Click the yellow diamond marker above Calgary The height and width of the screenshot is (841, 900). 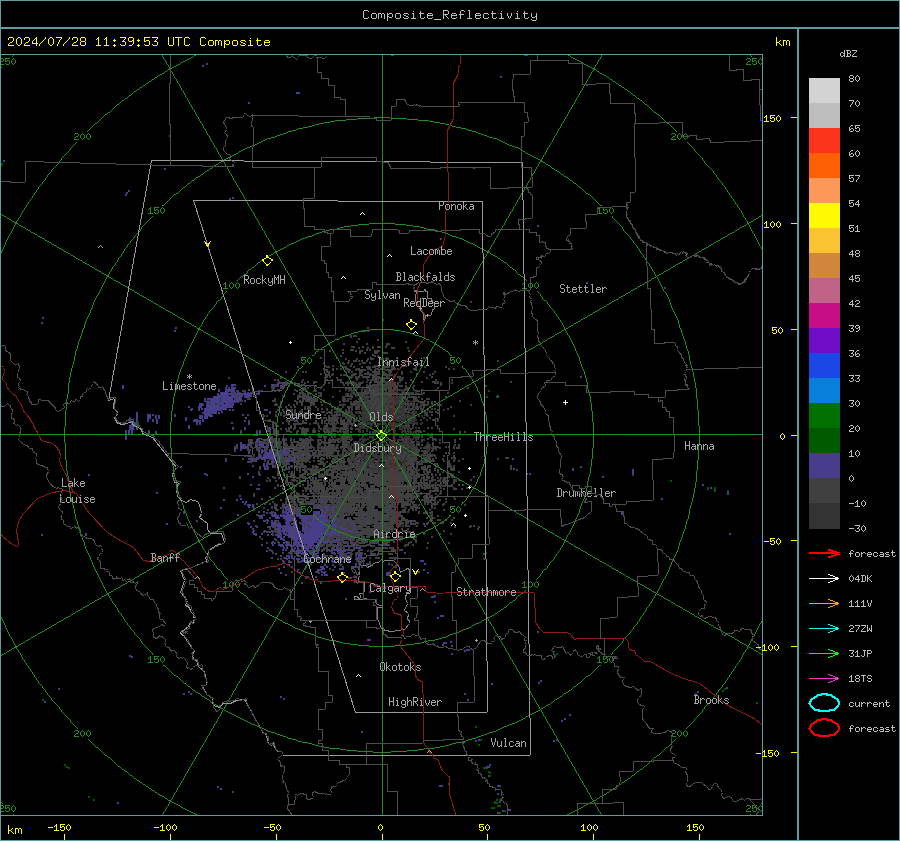click(x=395, y=576)
